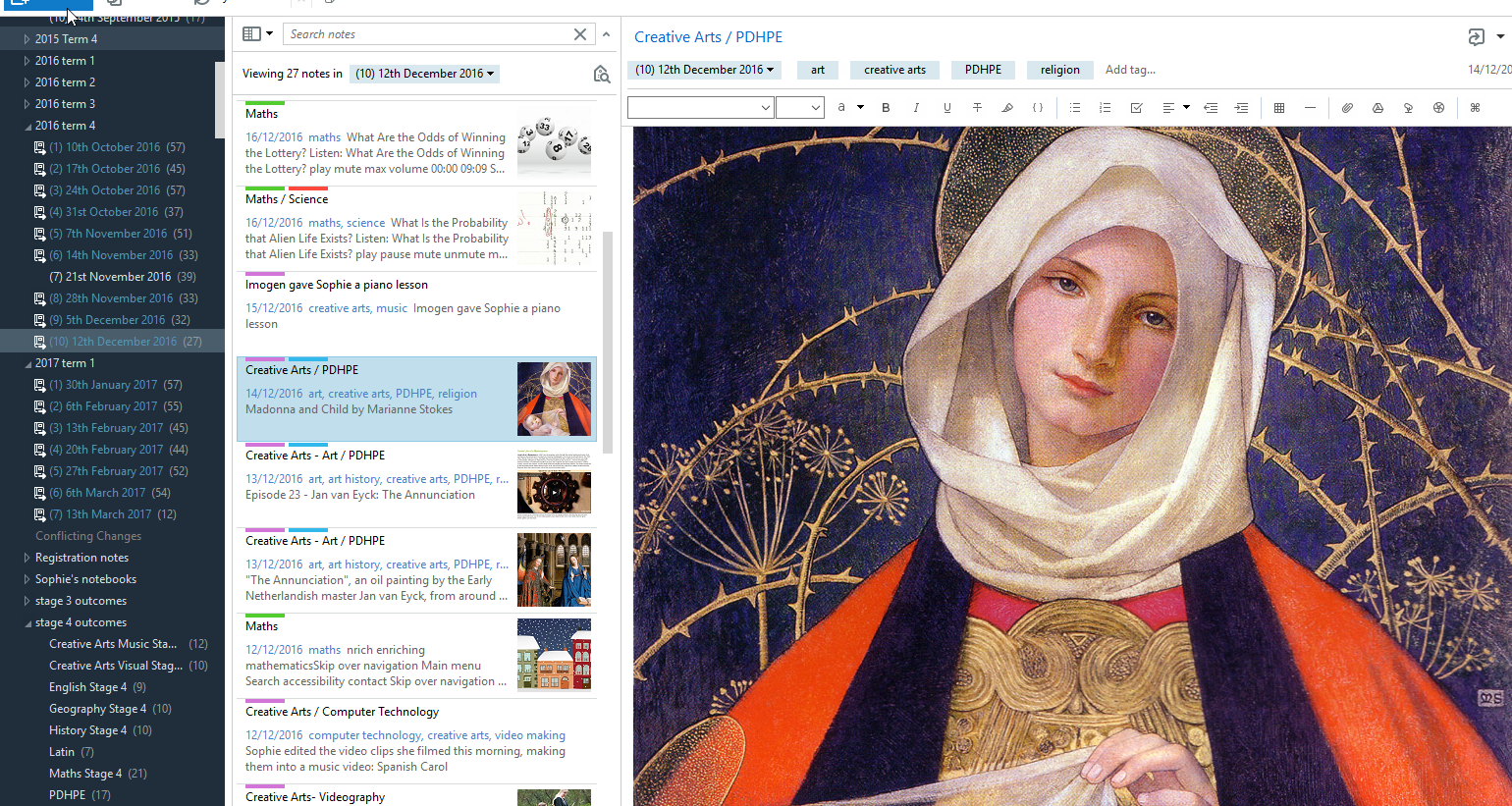Viewport: 1512px width, 806px height.
Task: Insert a bulleted list
Action: (1075, 108)
